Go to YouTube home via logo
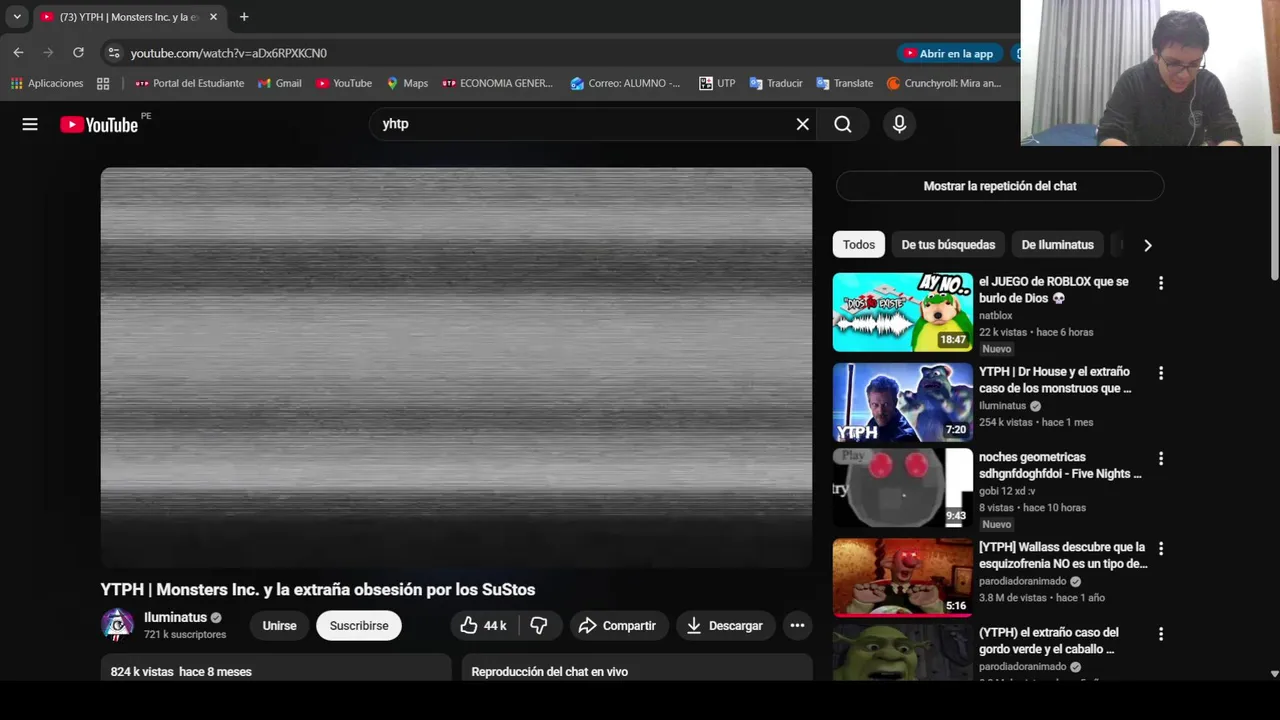Screen dimensions: 1280x720 pyautogui.click(x=99, y=124)
